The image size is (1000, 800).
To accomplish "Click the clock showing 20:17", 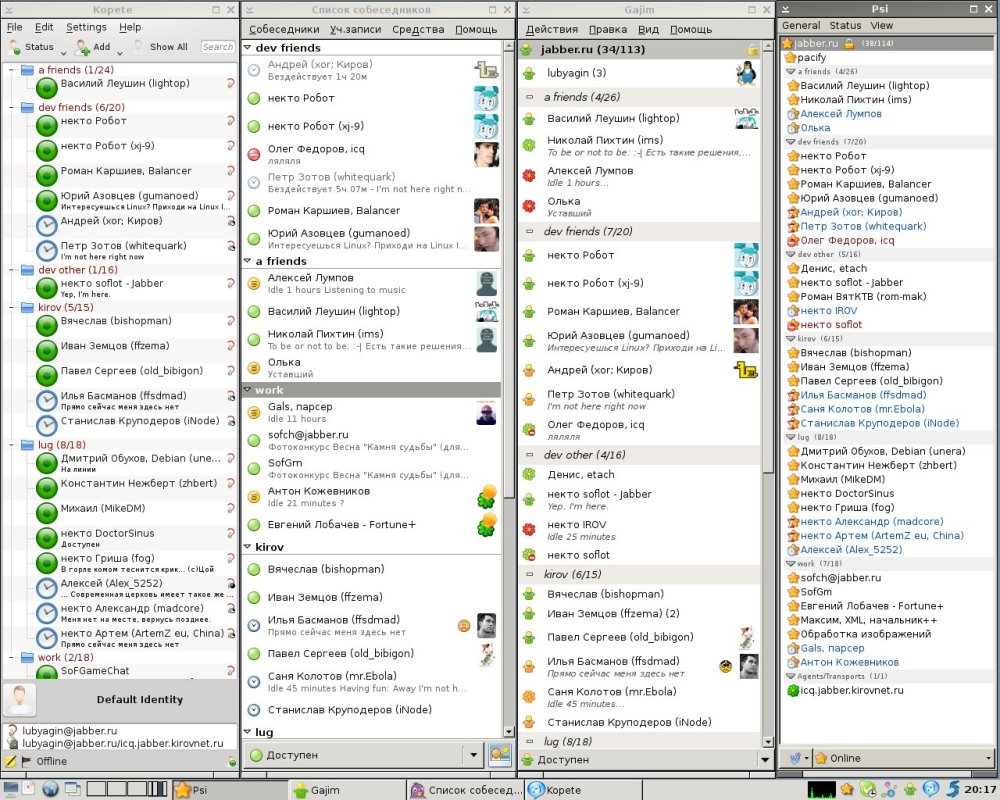I will tap(980, 790).
